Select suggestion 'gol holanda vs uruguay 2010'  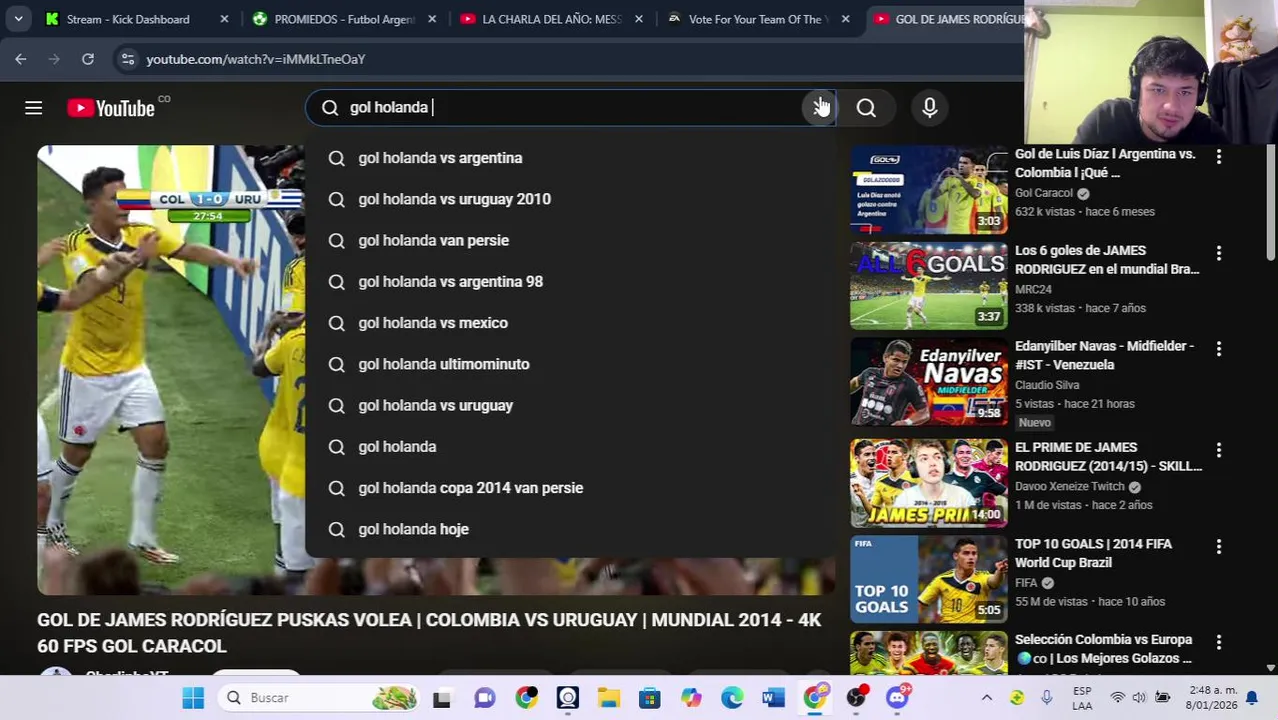click(570, 199)
